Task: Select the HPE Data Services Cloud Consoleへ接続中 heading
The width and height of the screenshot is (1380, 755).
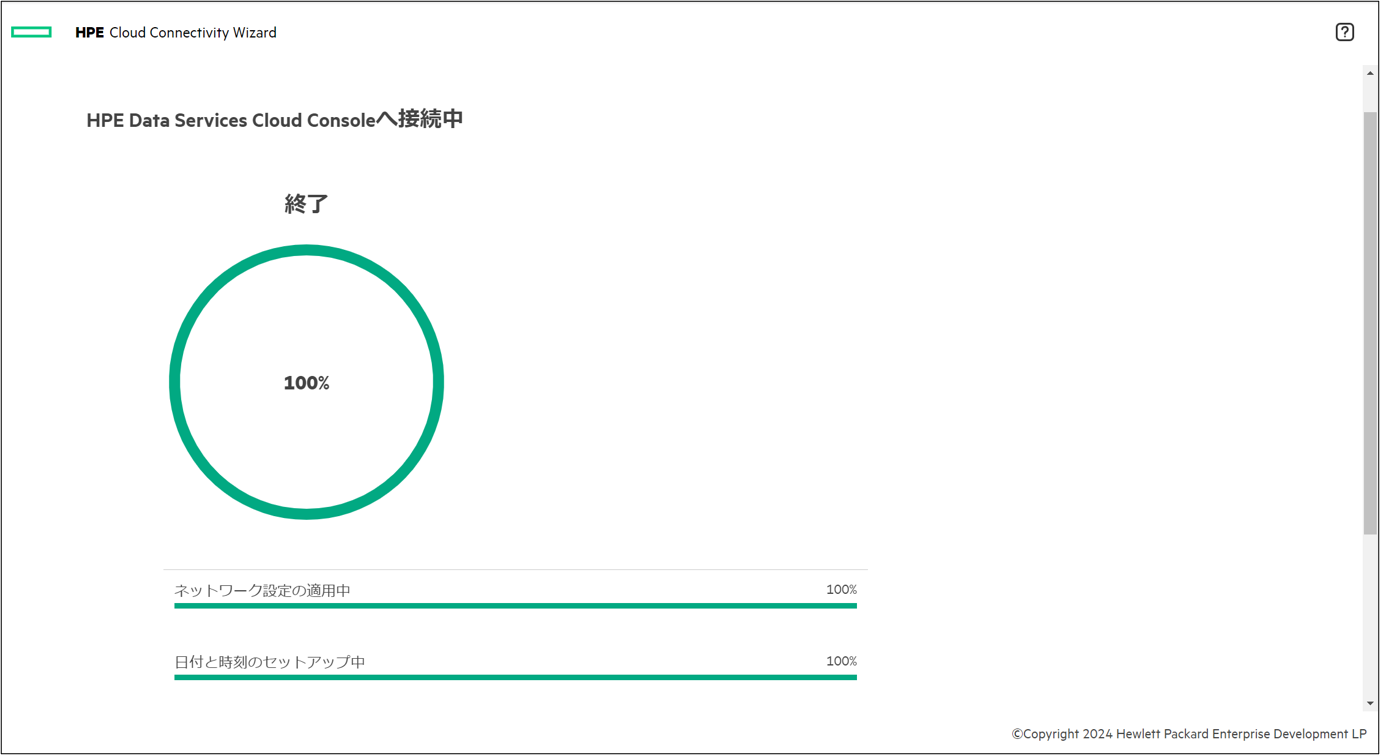Action: point(274,119)
